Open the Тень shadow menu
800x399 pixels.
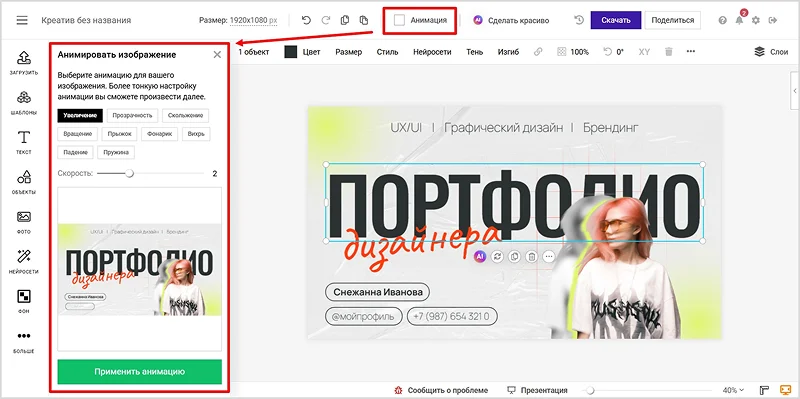coord(474,52)
